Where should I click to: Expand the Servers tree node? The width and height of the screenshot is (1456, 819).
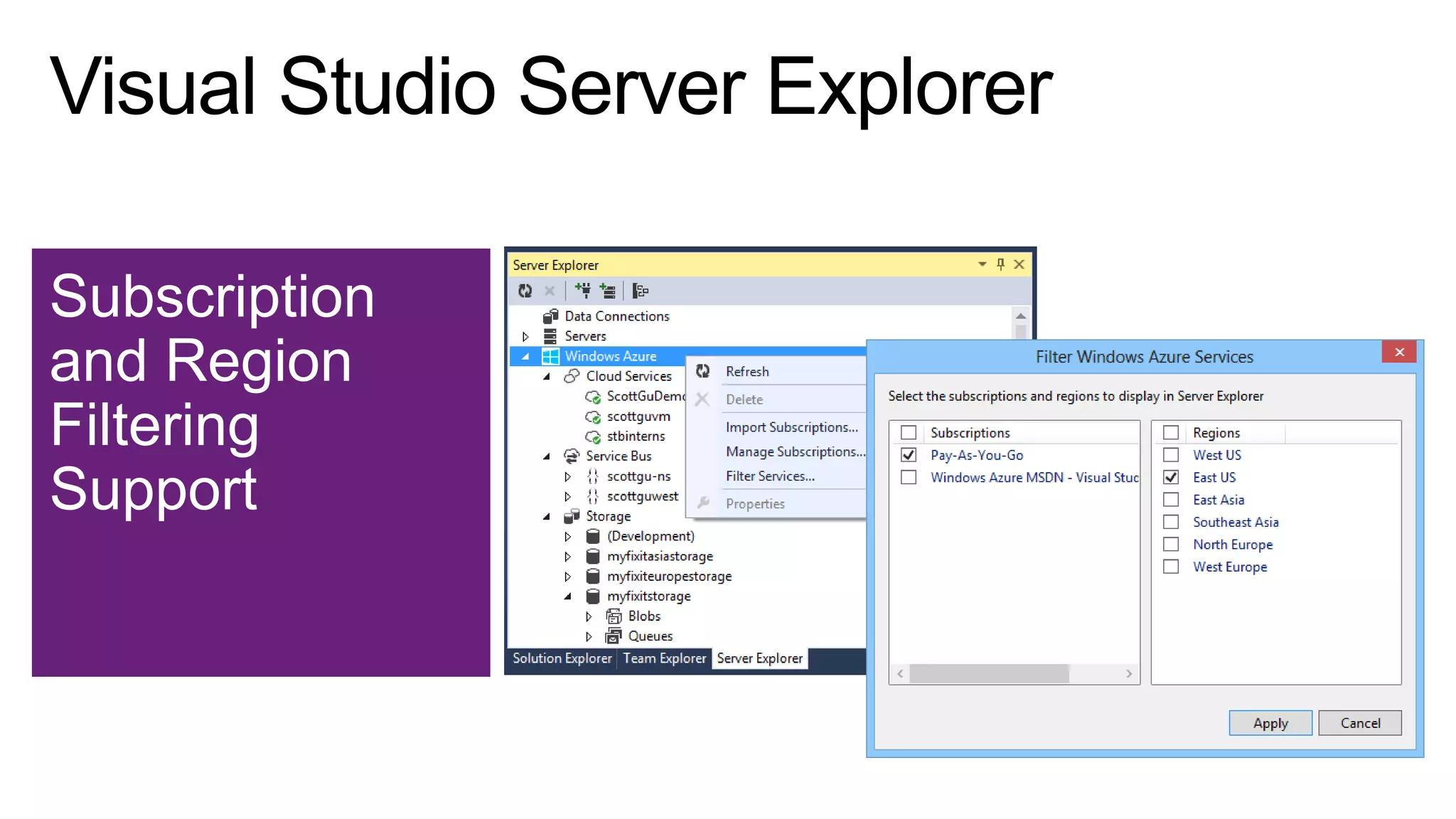pos(525,336)
